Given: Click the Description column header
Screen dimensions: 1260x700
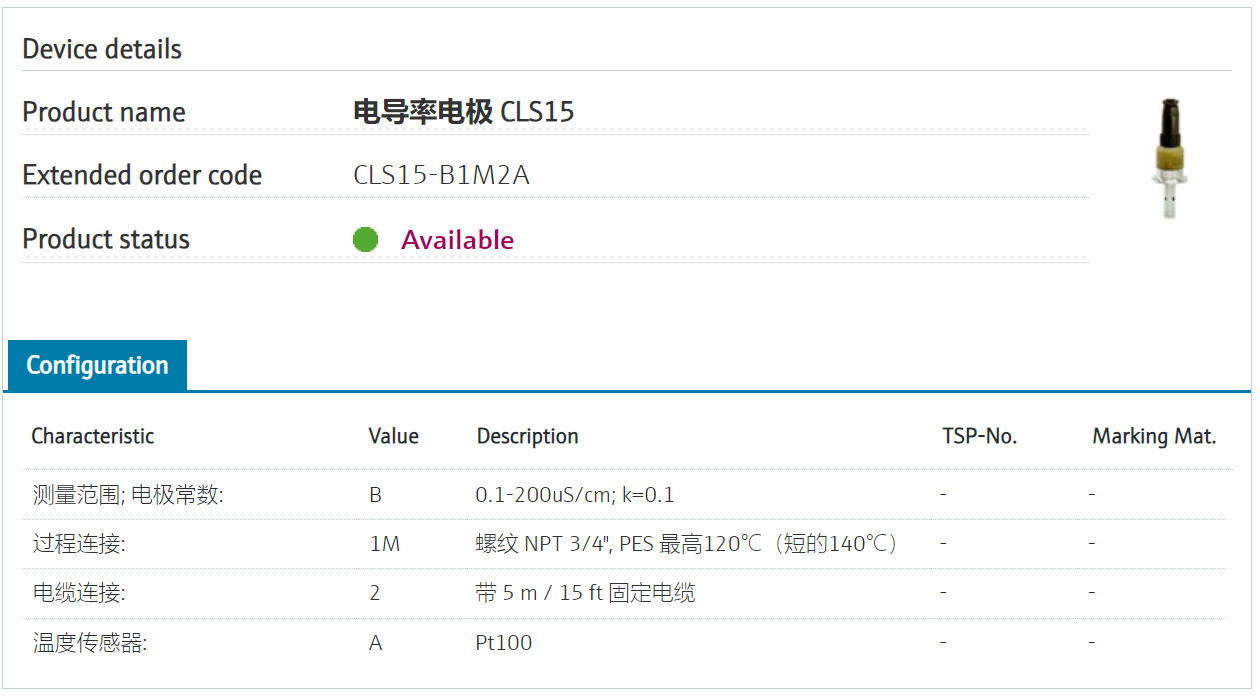Looking at the screenshot, I should click(x=527, y=436).
